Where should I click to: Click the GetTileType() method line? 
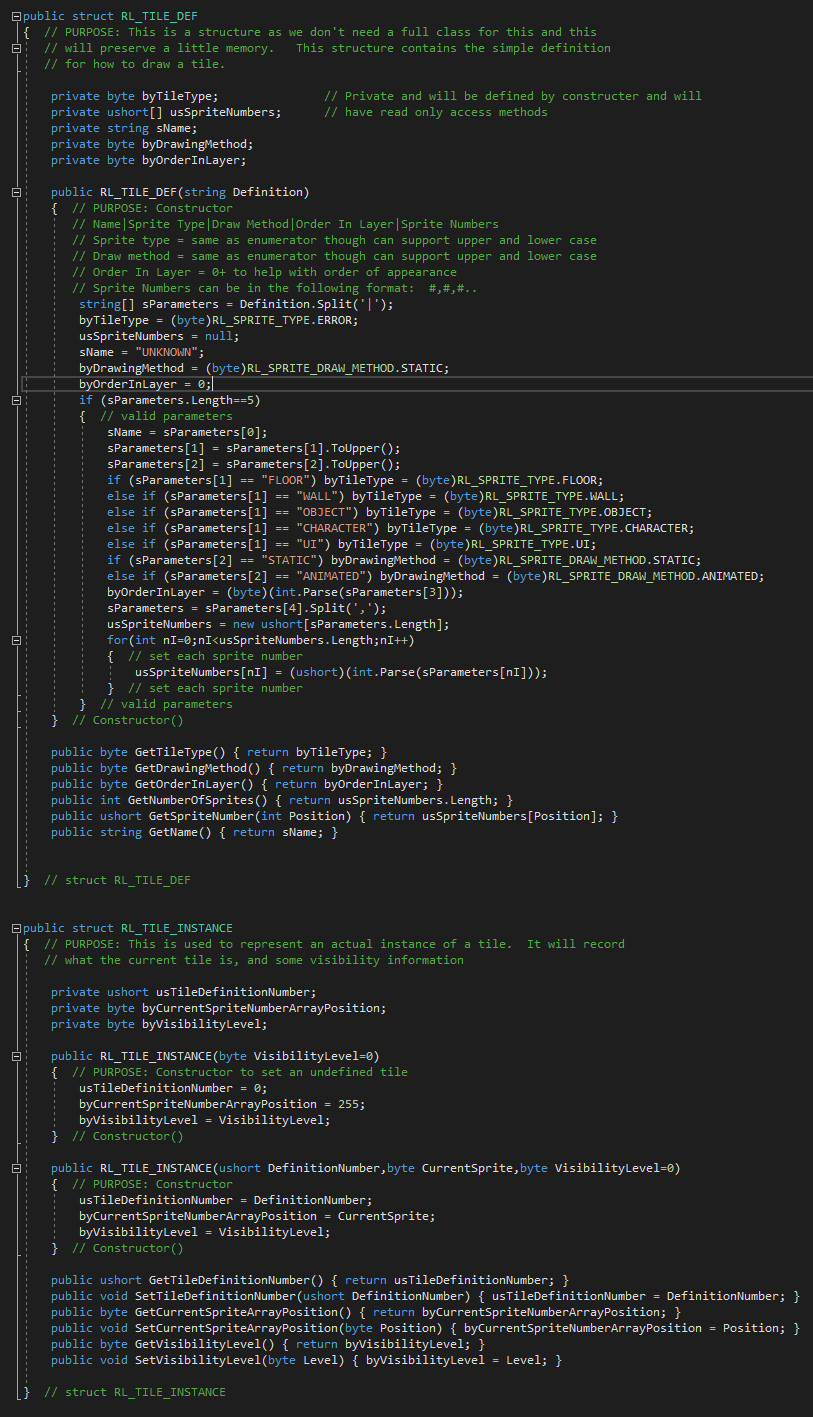pos(219,752)
